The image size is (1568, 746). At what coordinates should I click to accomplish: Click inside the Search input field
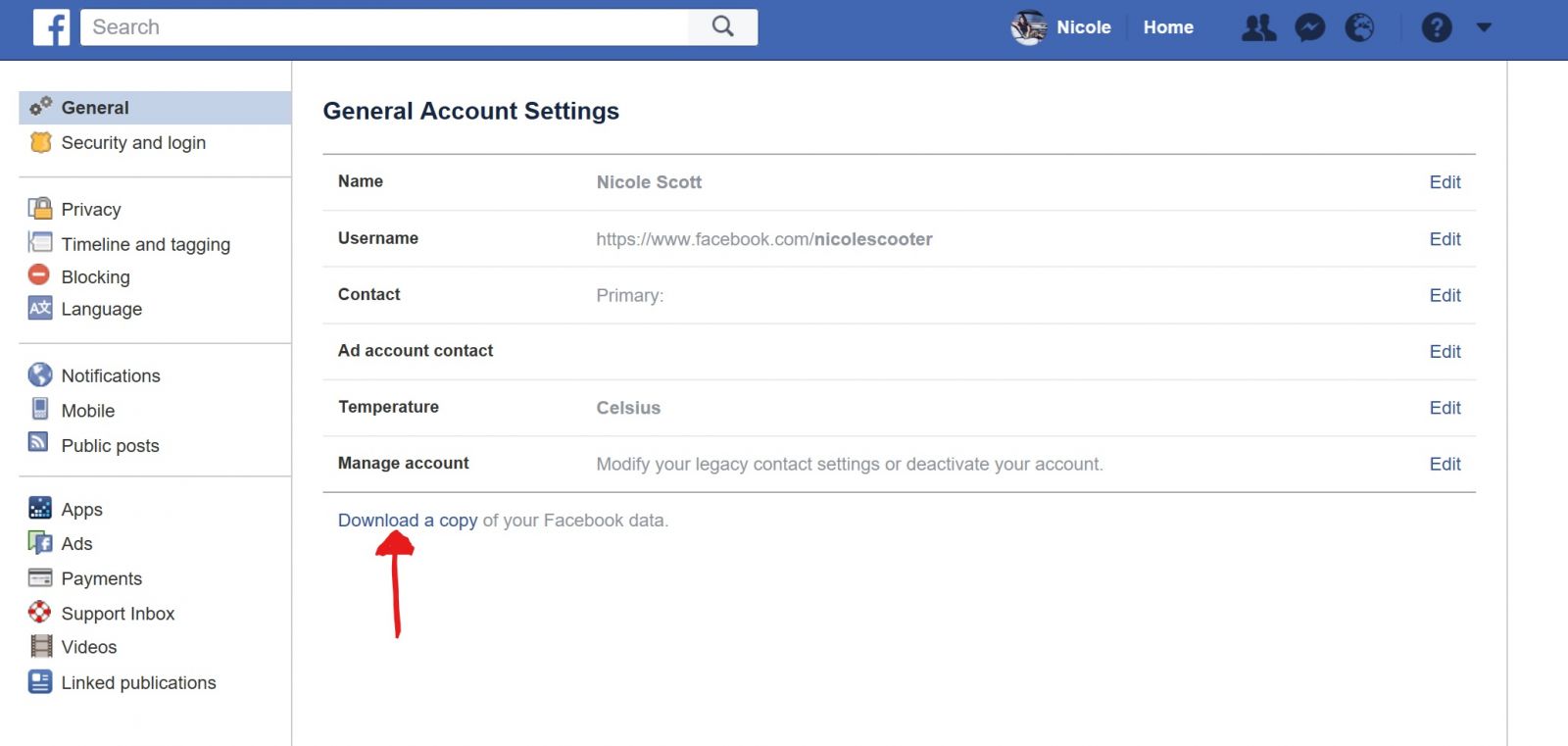[x=384, y=27]
